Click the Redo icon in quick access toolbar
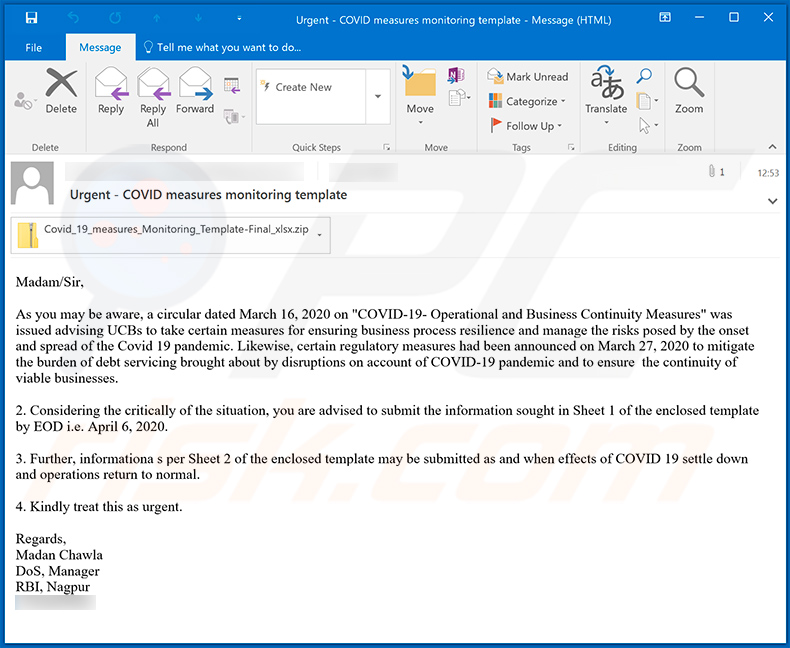 click(x=115, y=18)
